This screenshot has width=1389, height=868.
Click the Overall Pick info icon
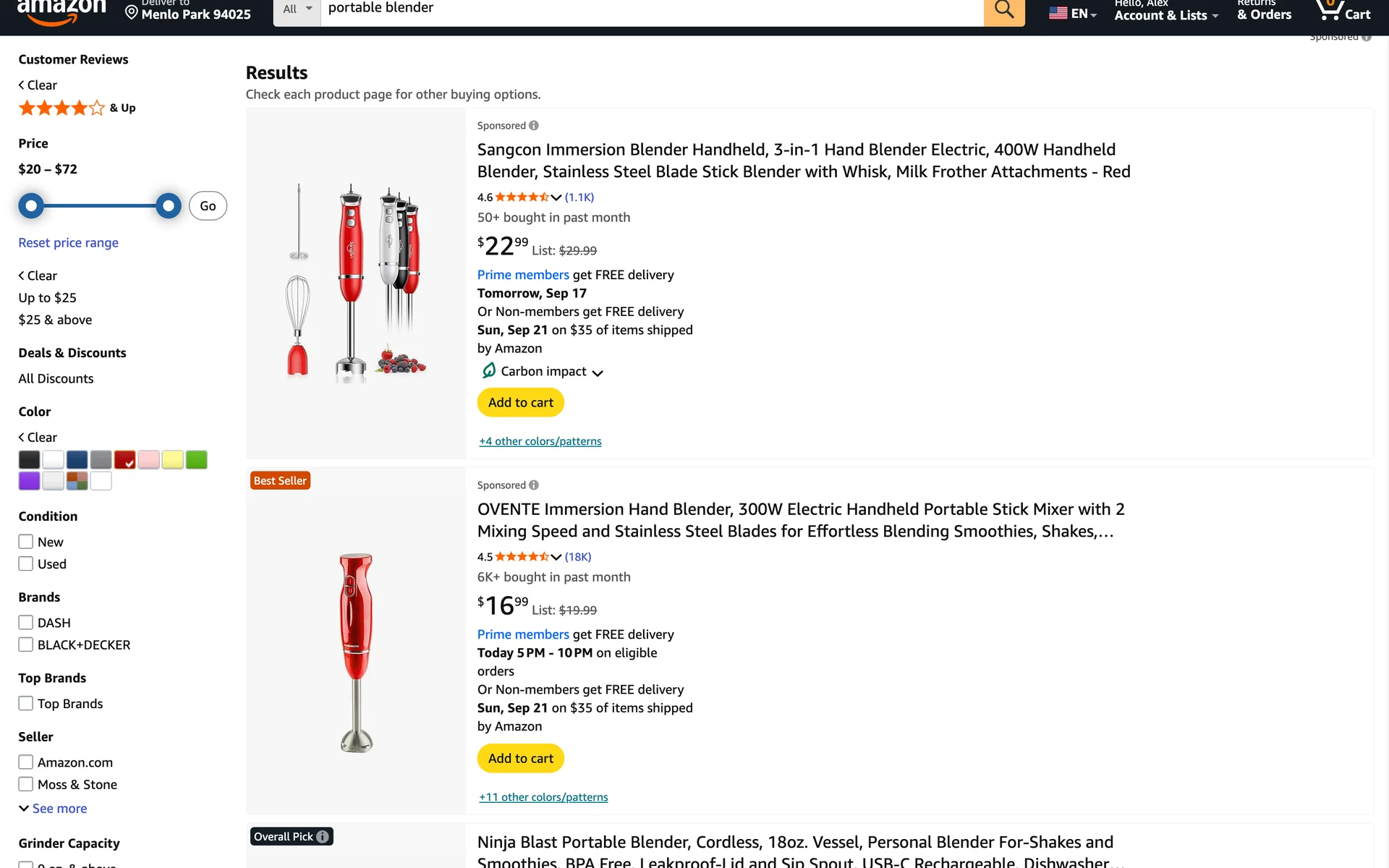(x=323, y=837)
